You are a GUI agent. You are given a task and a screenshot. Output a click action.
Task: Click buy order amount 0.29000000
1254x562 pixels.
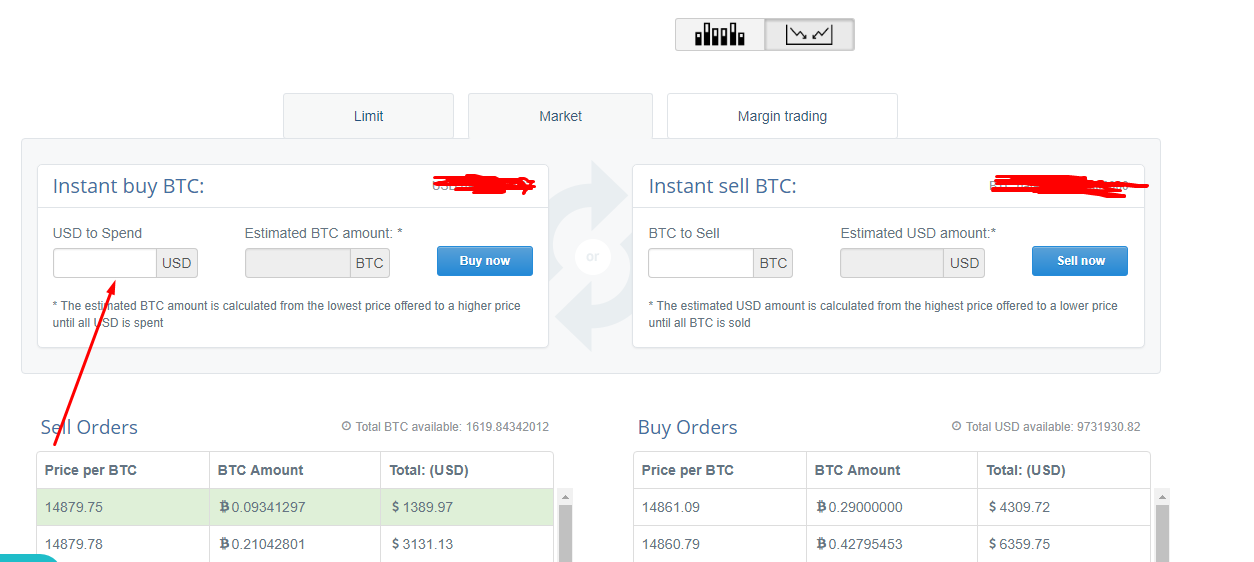tap(859, 507)
